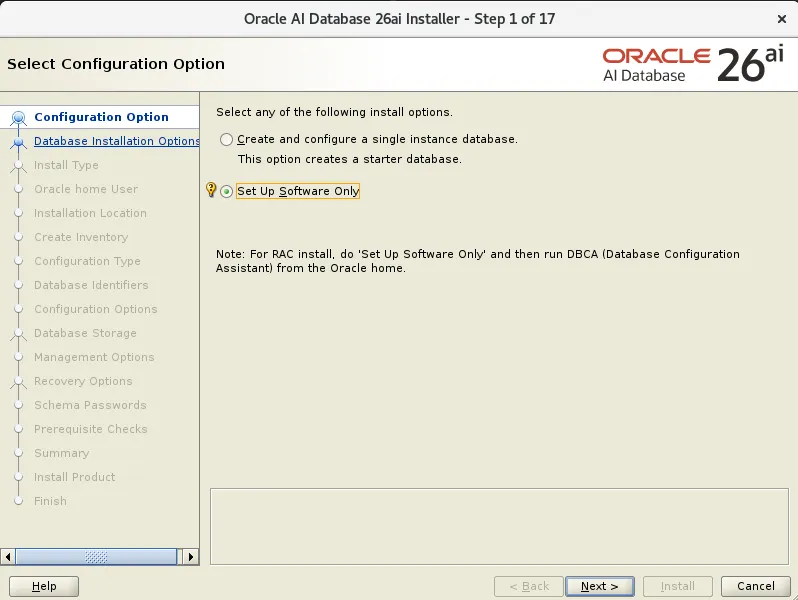798x600 pixels.
Task: Click the Prerequisite Checks step label
Action: pyautogui.click(x=91, y=429)
